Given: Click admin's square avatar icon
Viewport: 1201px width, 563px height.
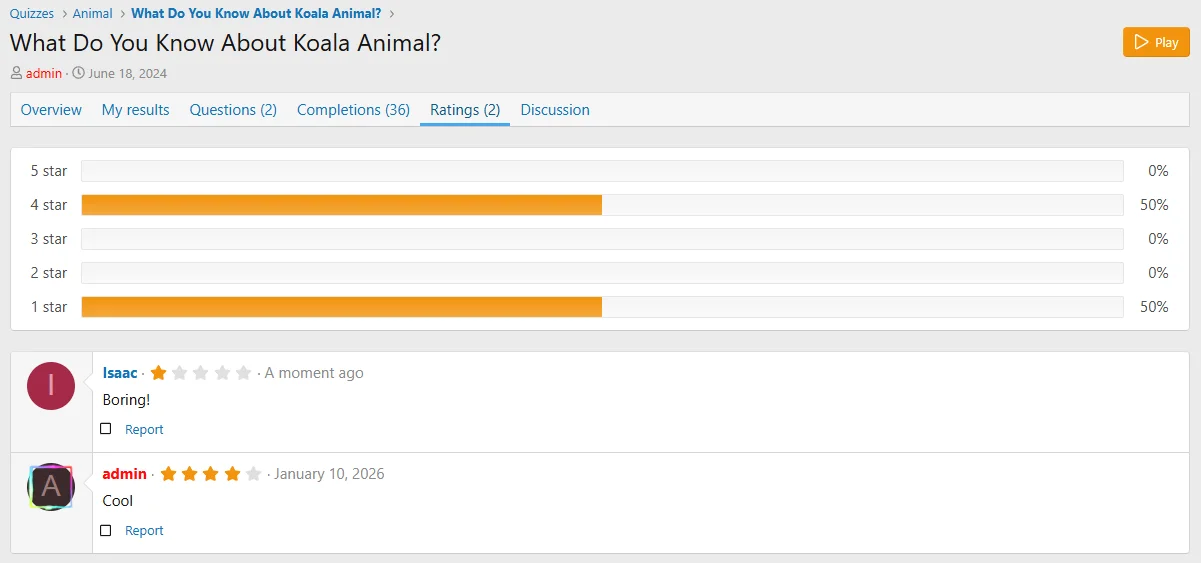Looking at the screenshot, I should [x=51, y=487].
